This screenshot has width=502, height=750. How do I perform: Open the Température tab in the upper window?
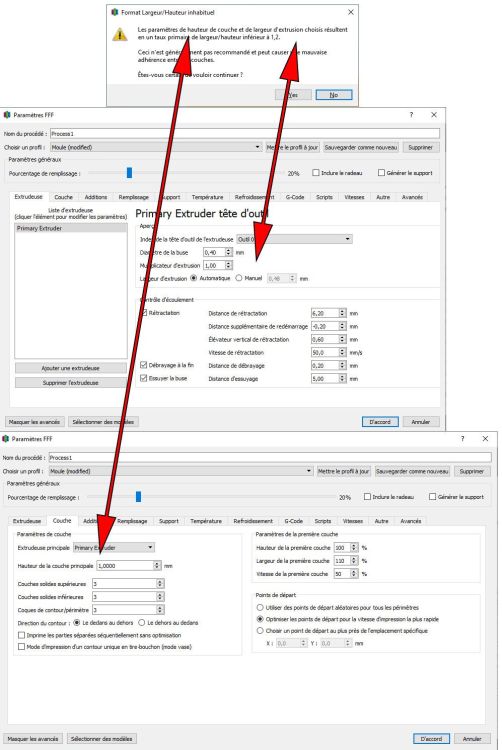207,197
